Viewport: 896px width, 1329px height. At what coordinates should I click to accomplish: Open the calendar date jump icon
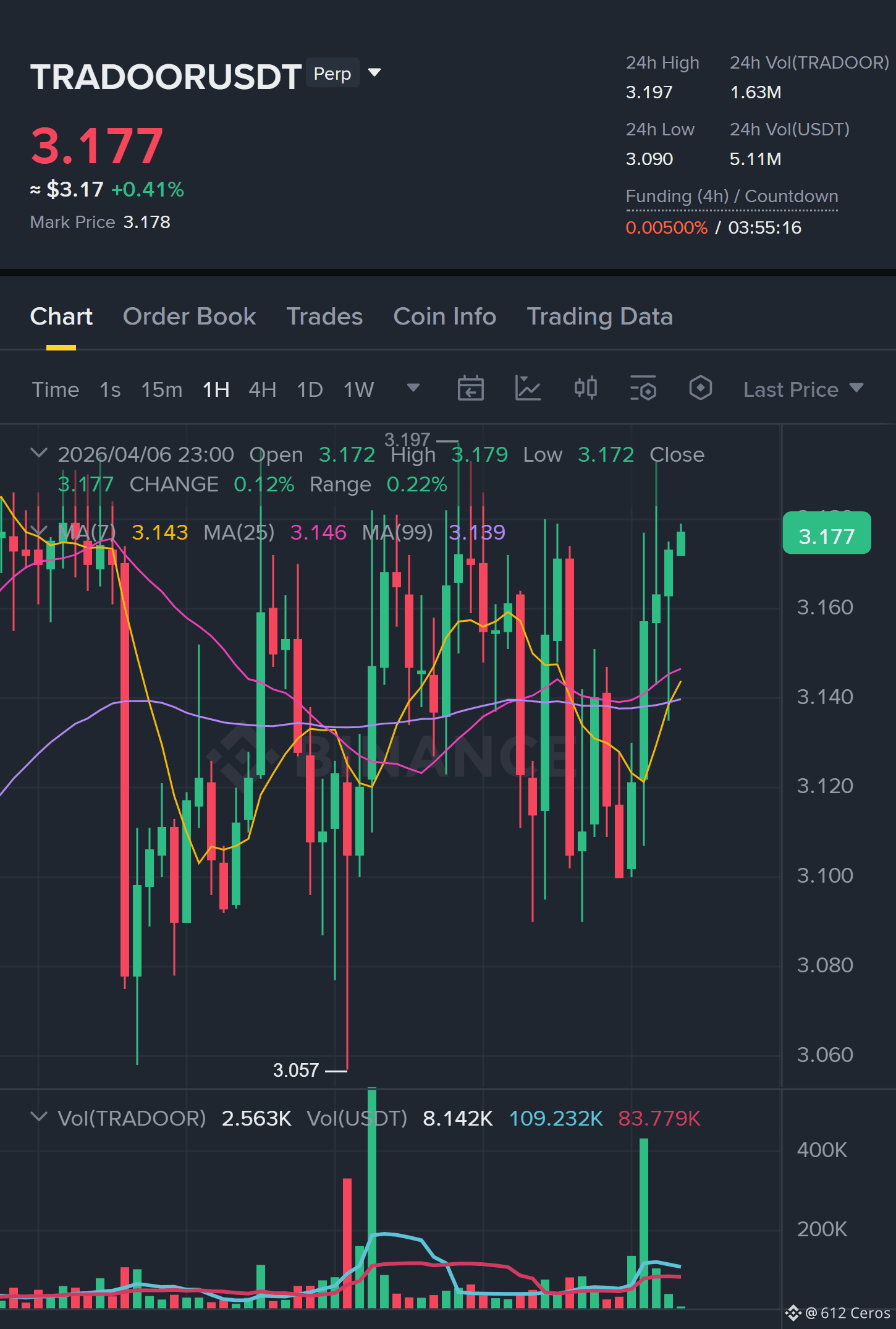coord(470,389)
